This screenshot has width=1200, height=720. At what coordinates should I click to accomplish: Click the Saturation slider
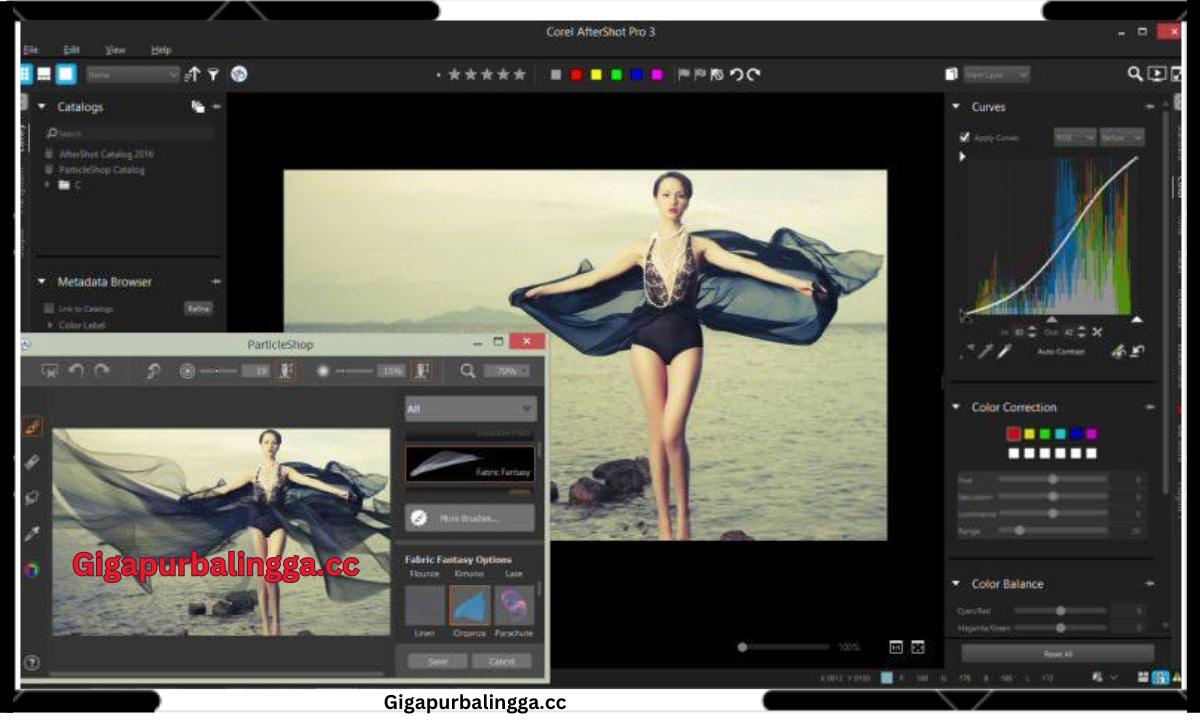[x=1053, y=496]
